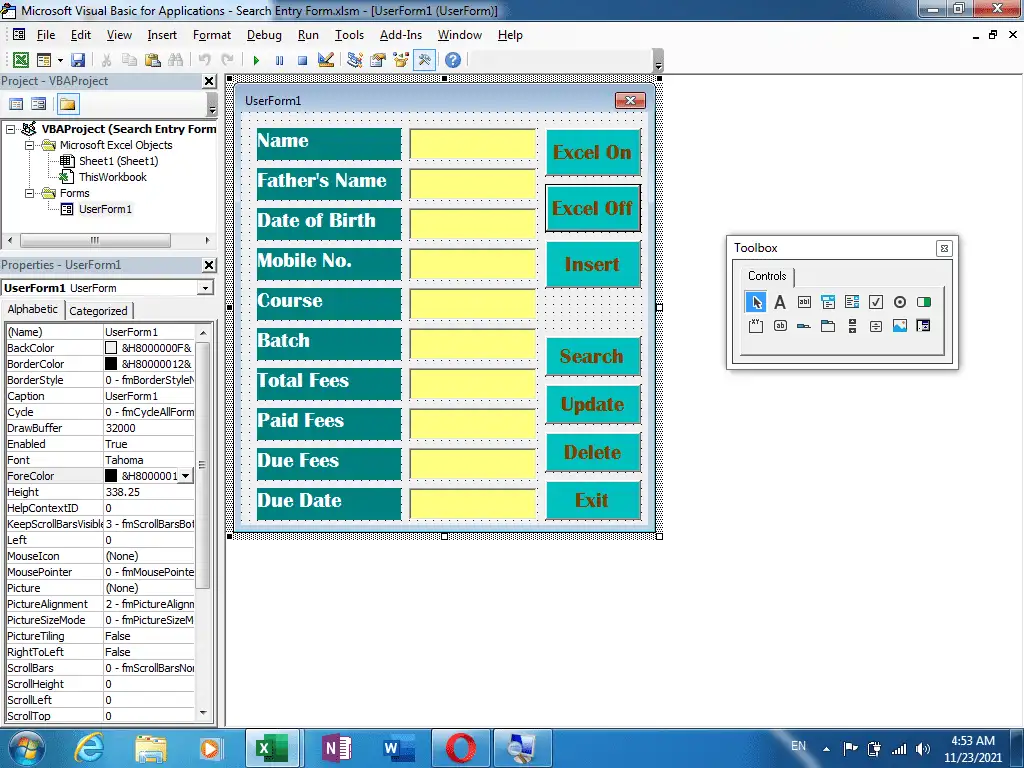Select Sheet1 (Sheet1) in the project tree
This screenshot has height=768, width=1024.
tap(118, 161)
